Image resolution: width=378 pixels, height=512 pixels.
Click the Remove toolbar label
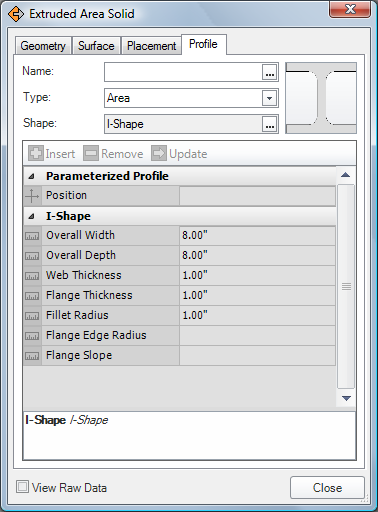coord(122,154)
